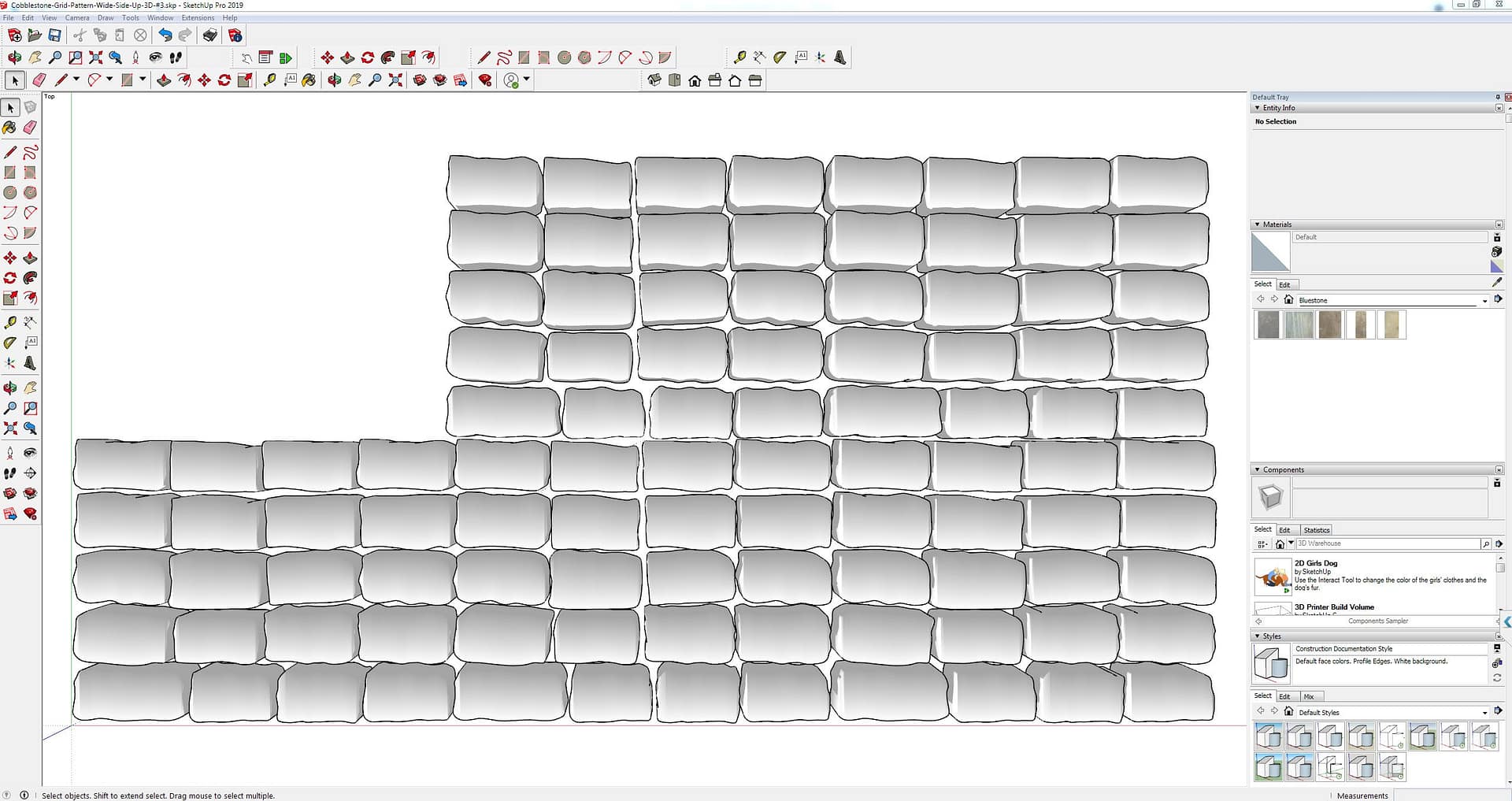1512x801 pixels.
Task: Select the Walk footprints tool icon
Action: [x=9, y=473]
